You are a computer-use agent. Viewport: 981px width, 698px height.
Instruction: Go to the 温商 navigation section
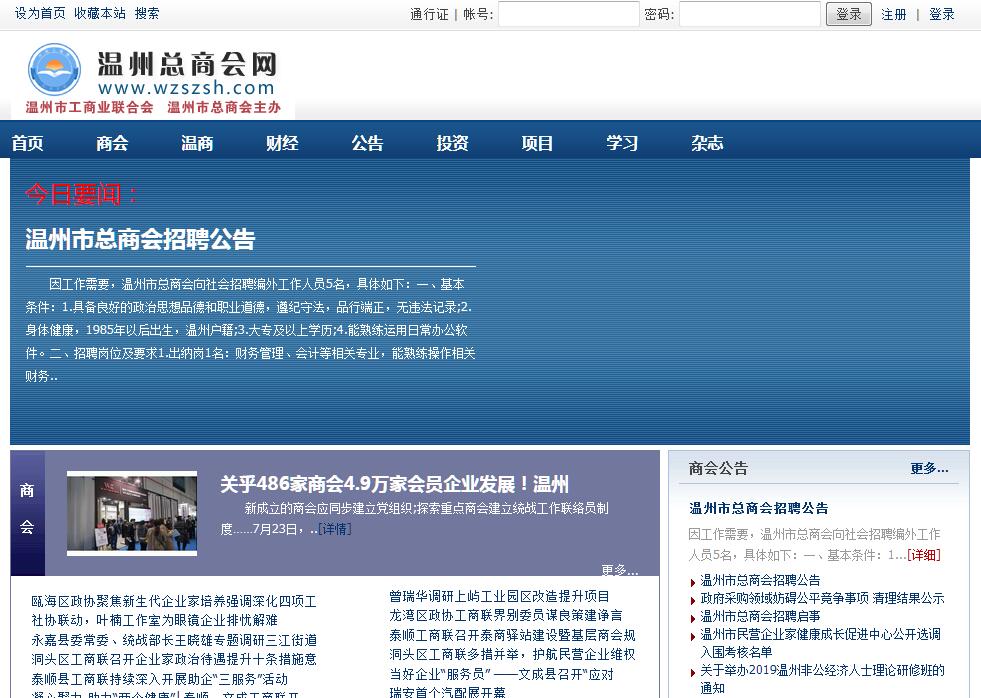(197, 143)
